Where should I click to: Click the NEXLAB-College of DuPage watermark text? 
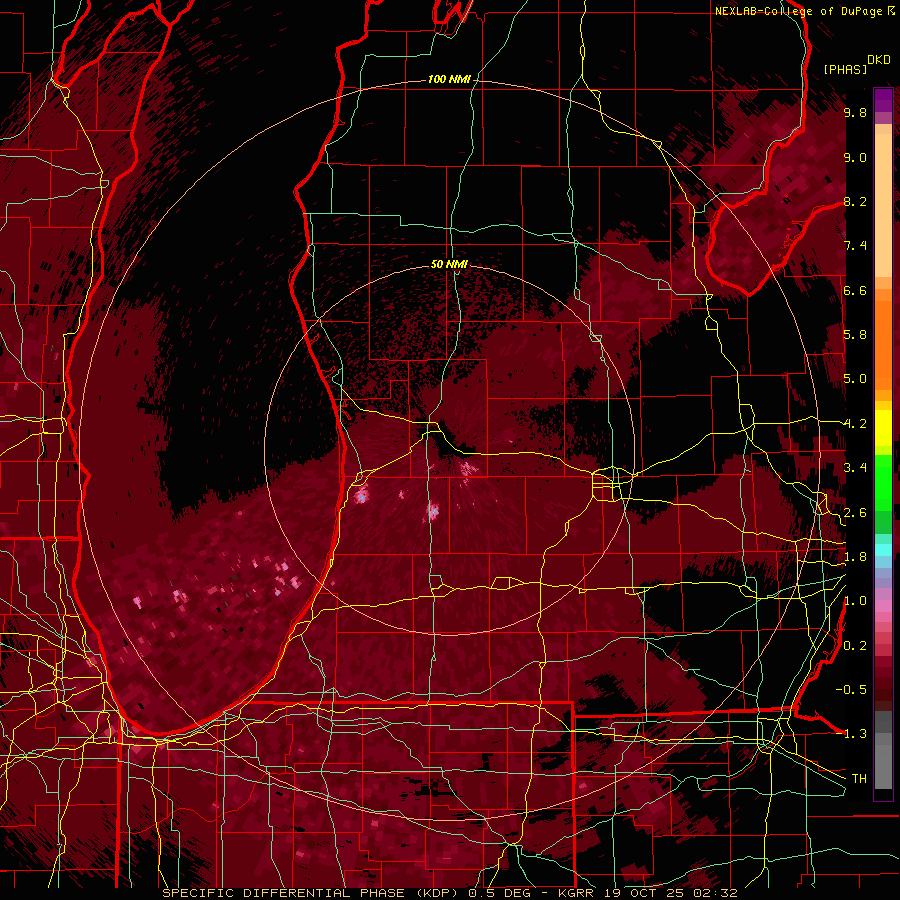point(804,11)
